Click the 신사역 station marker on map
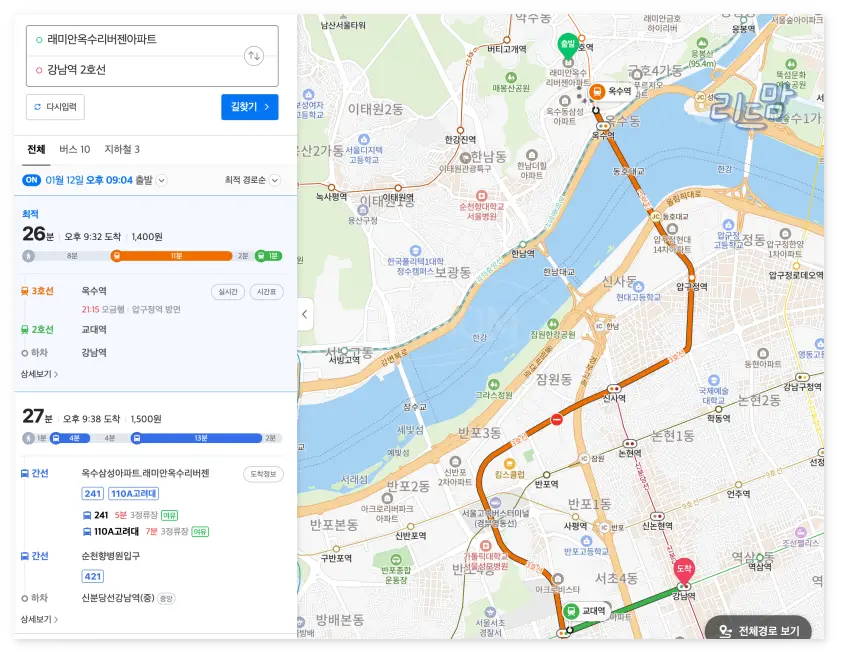 [614, 388]
